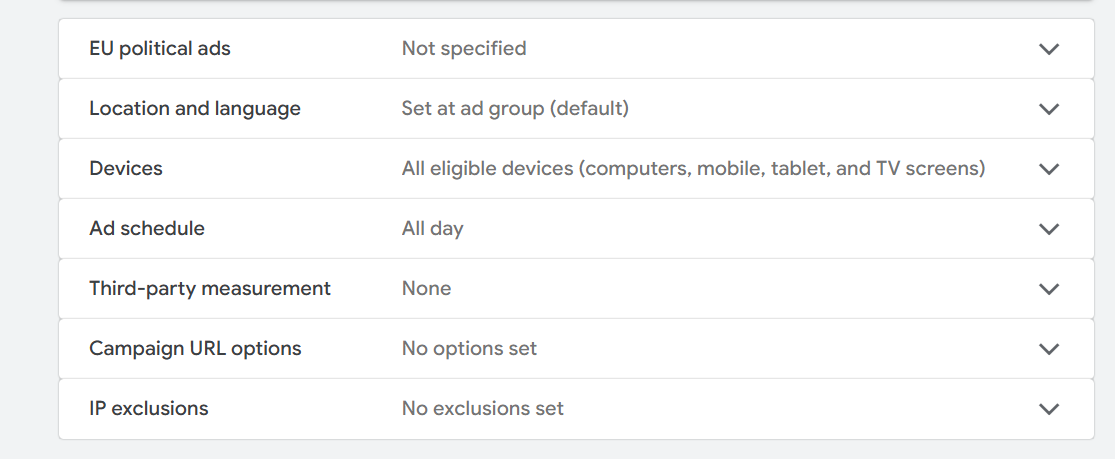Click the "Ad schedule" setting label
Screen dimensions: 1115x459
point(147,228)
